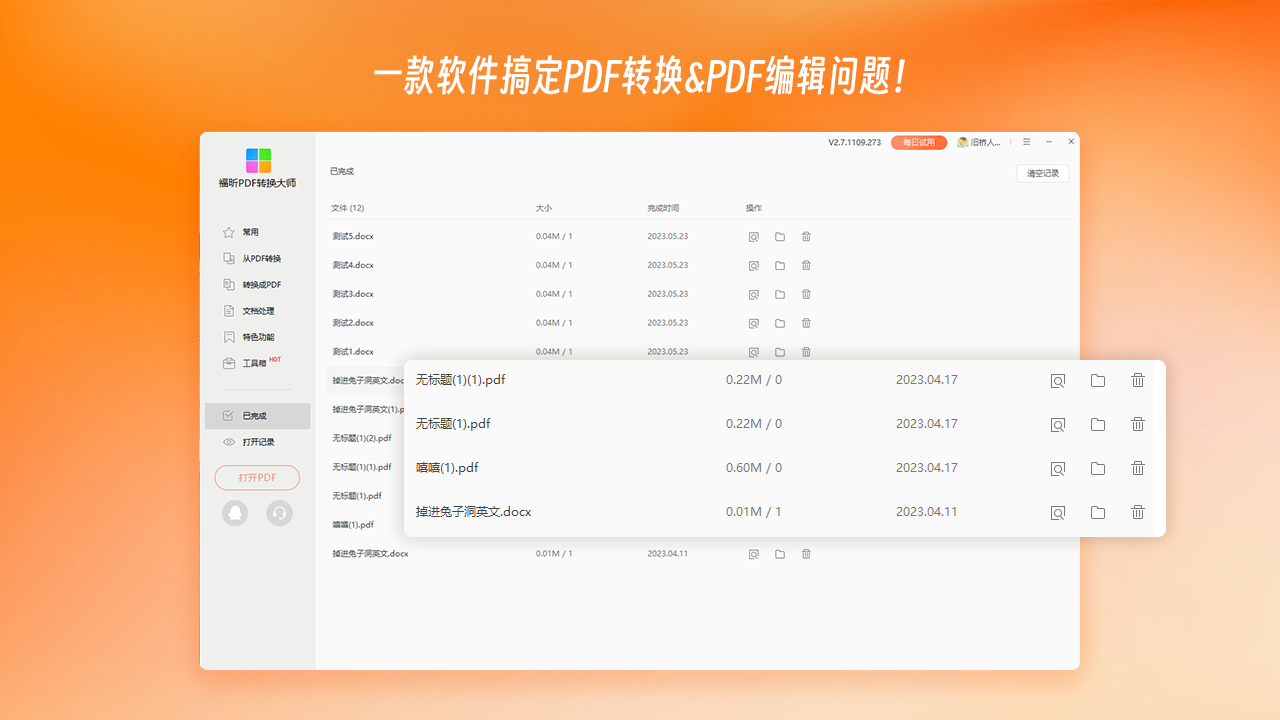Open the 从PDF转换 conversion panel

[257, 258]
